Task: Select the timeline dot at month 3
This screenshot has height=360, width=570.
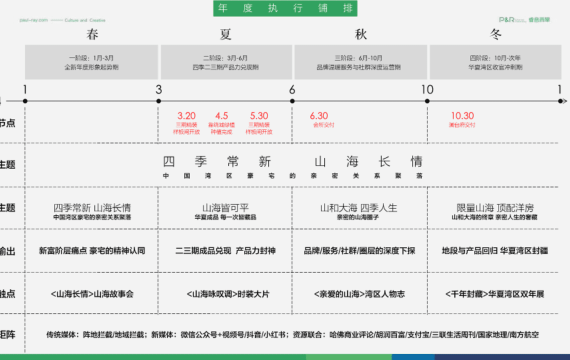Action: [158, 101]
